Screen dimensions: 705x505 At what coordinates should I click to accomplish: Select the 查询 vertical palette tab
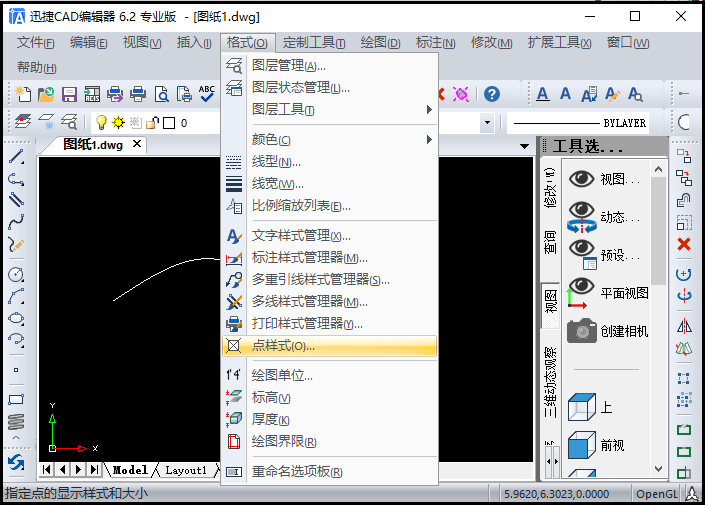click(550, 242)
